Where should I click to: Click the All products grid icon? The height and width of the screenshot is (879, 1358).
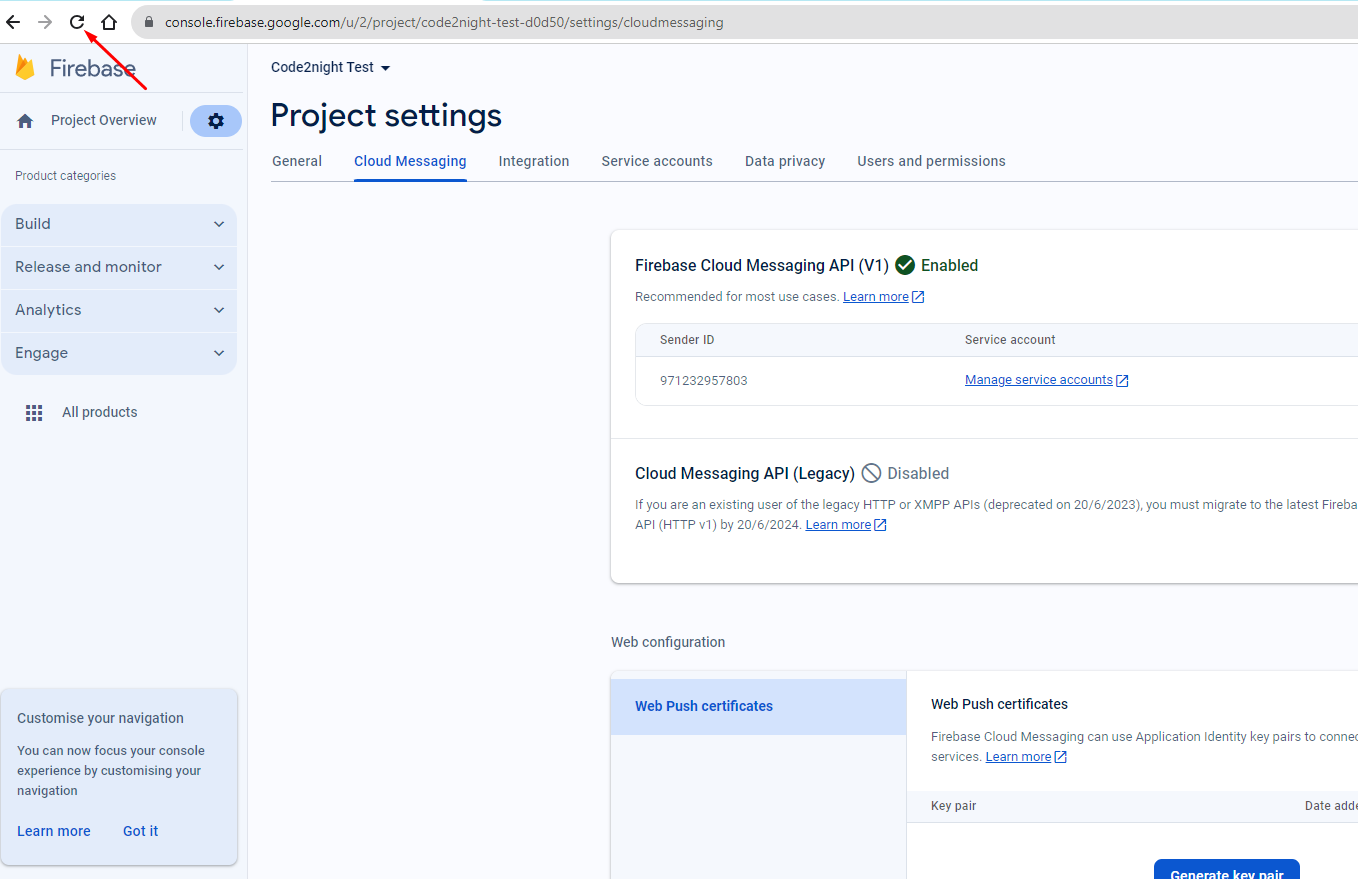click(x=34, y=412)
